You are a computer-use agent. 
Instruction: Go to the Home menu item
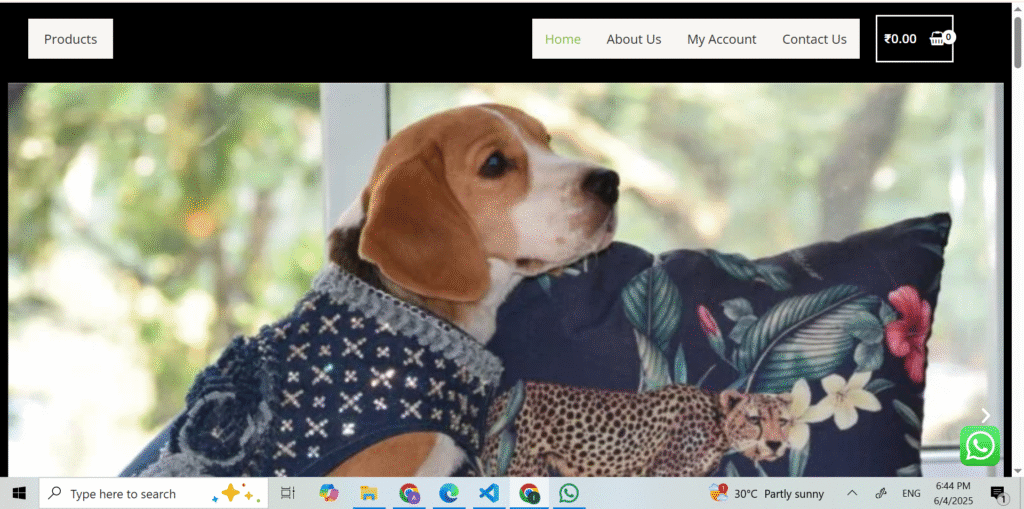point(563,39)
